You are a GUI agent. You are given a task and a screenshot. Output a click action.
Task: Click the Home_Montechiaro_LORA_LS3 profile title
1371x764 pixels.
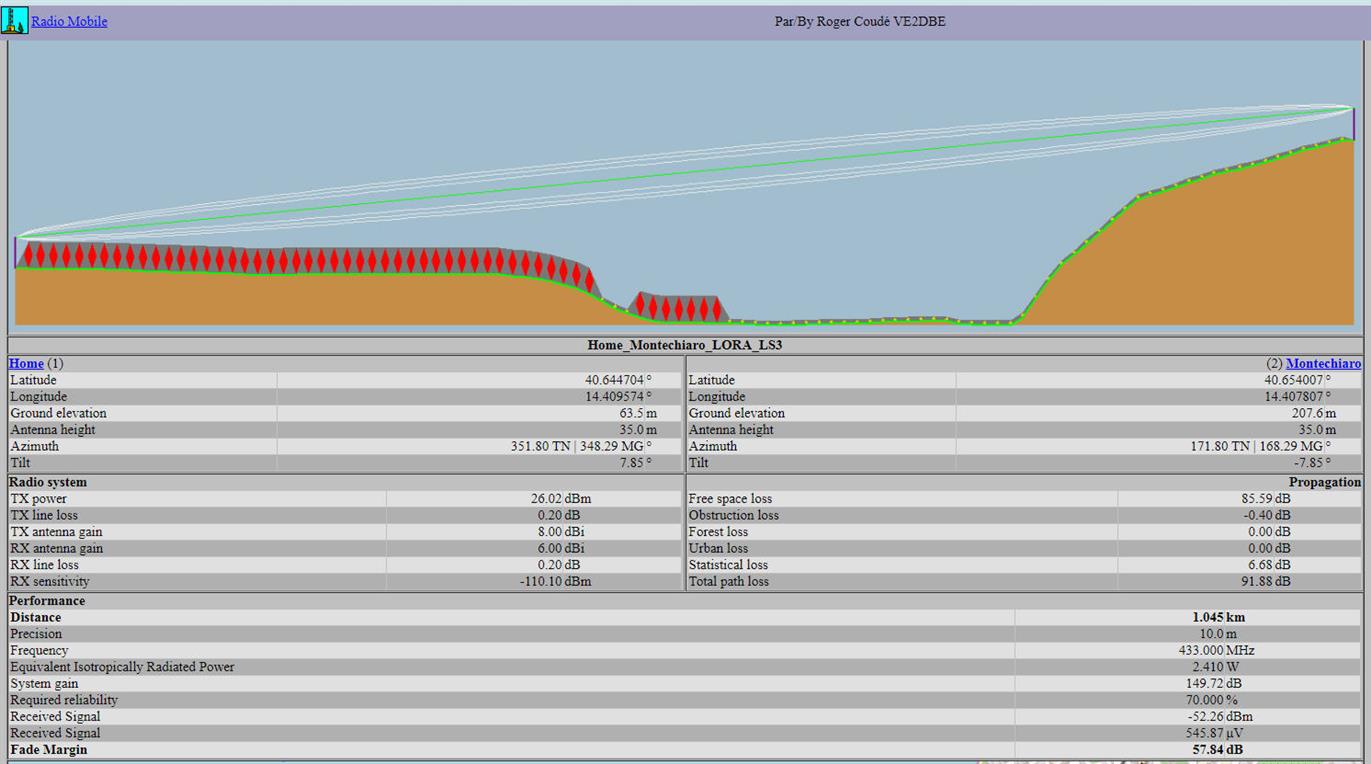[x=684, y=345]
